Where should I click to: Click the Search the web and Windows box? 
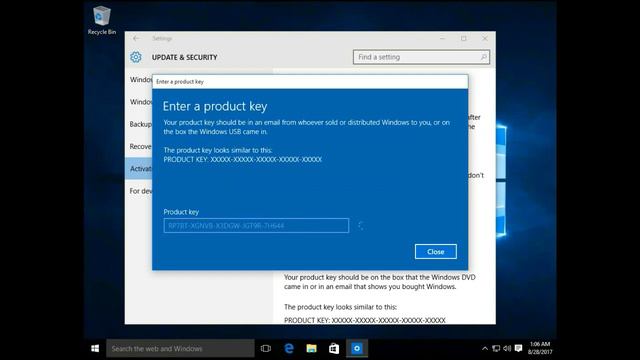[x=180, y=349]
